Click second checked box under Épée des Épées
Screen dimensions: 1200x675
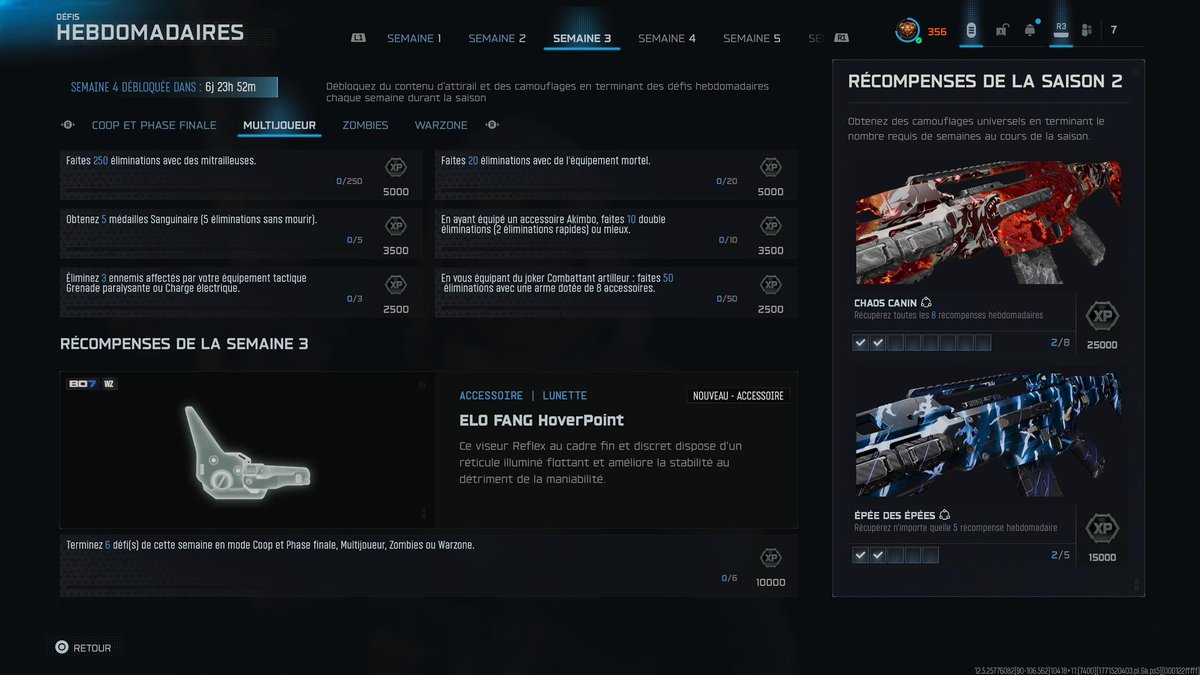tap(878, 555)
